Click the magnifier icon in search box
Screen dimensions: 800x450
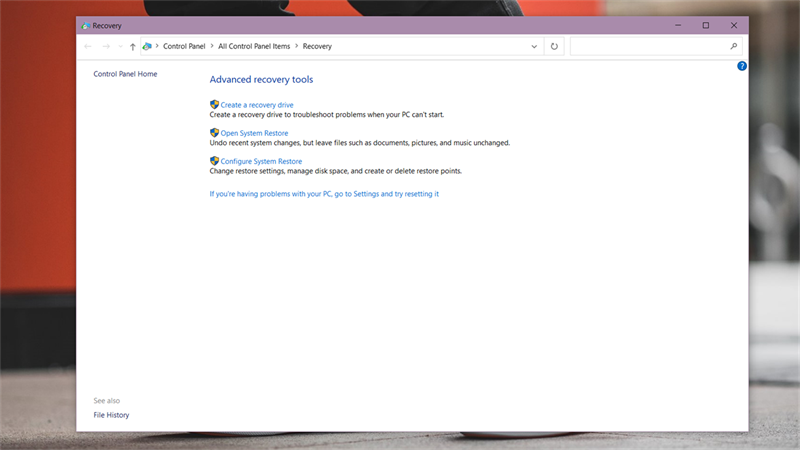coord(734,46)
